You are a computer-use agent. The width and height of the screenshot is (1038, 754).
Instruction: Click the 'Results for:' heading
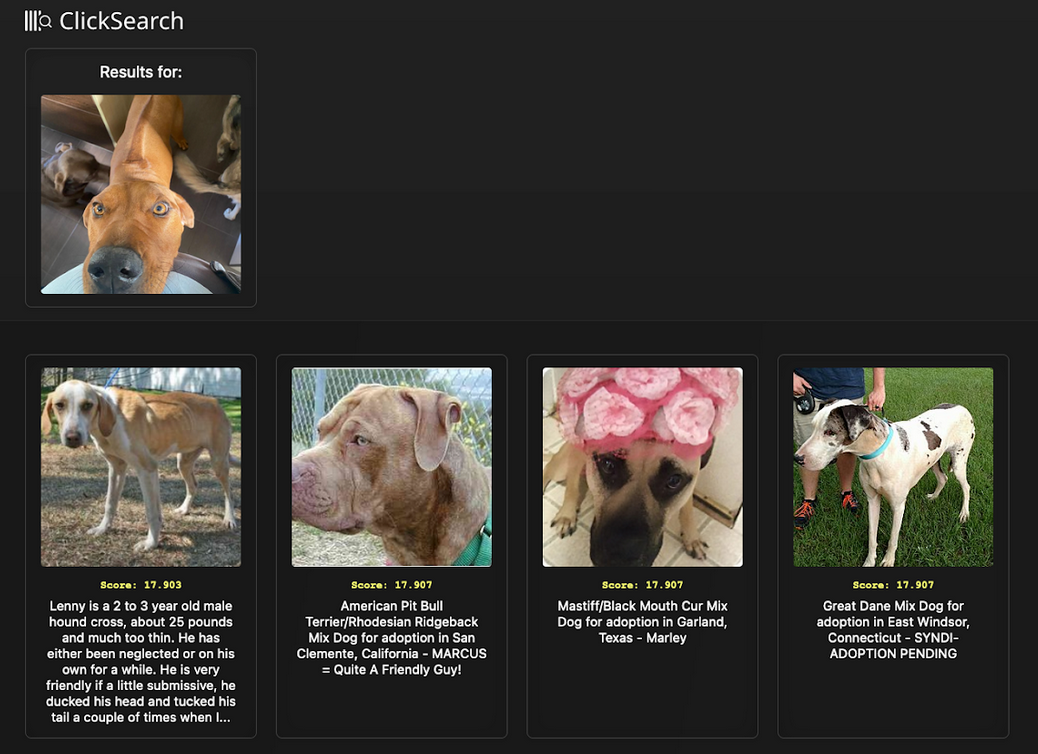pos(141,72)
